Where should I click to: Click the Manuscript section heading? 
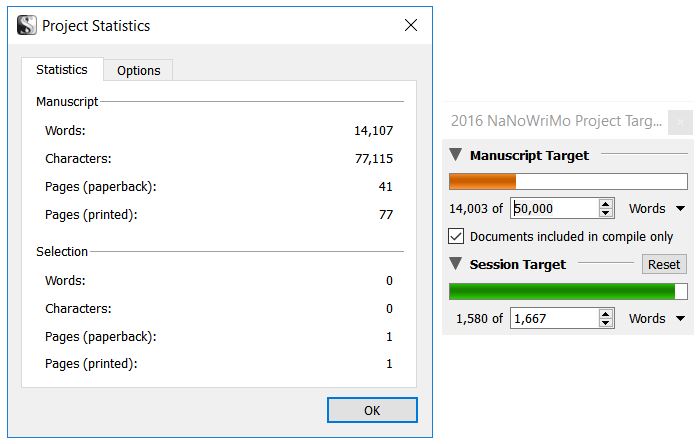(67, 102)
